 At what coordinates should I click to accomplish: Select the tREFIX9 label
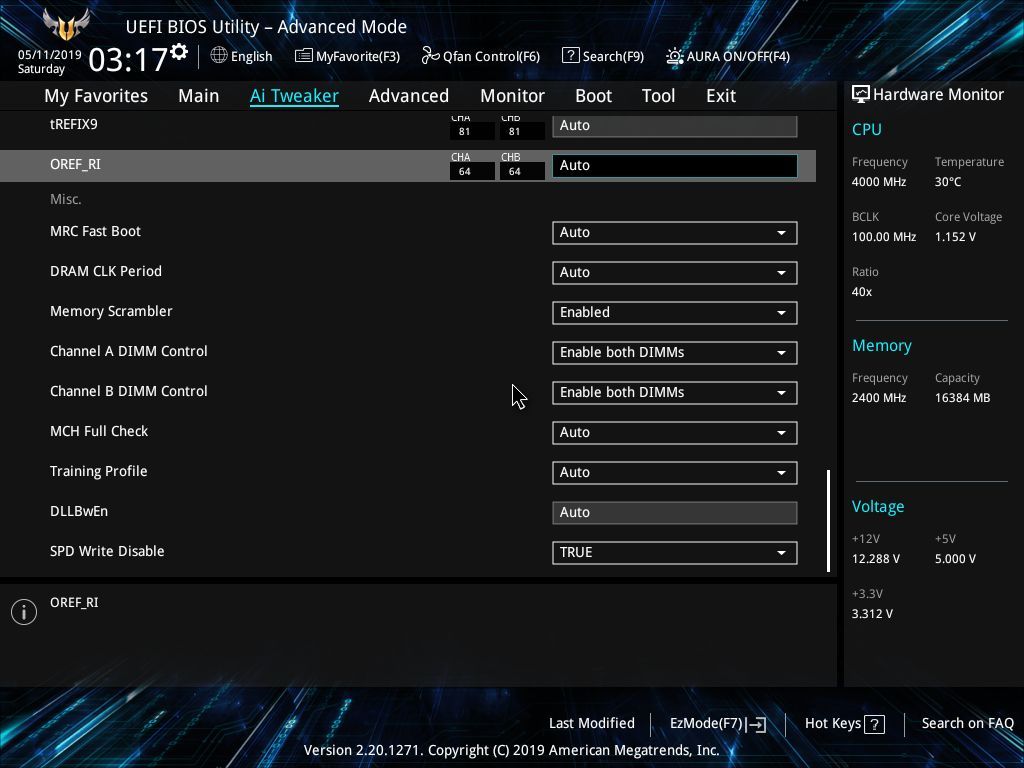click(74, 124)
